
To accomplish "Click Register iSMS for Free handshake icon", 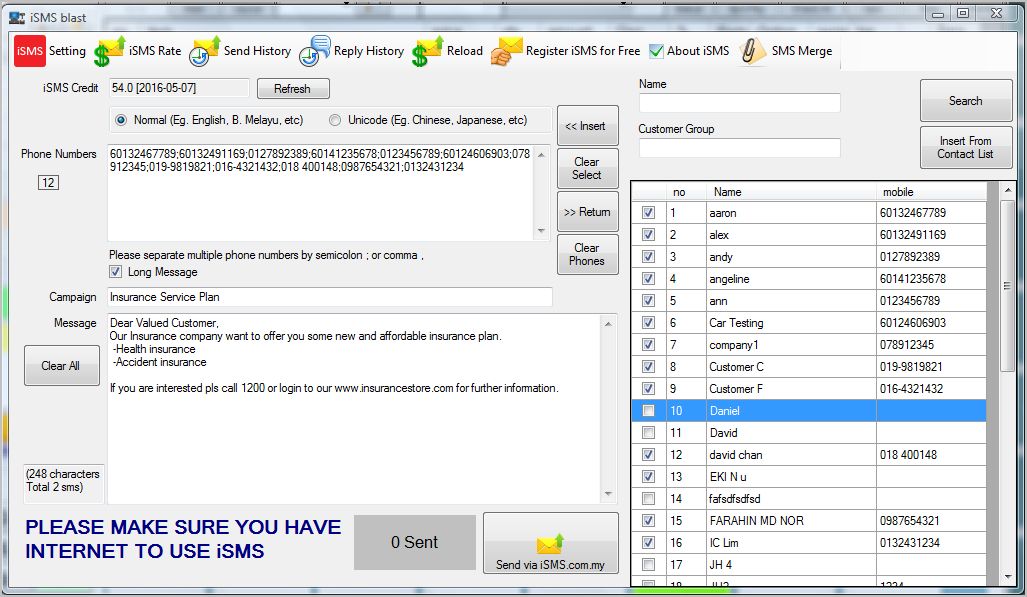I will point(506,52).
